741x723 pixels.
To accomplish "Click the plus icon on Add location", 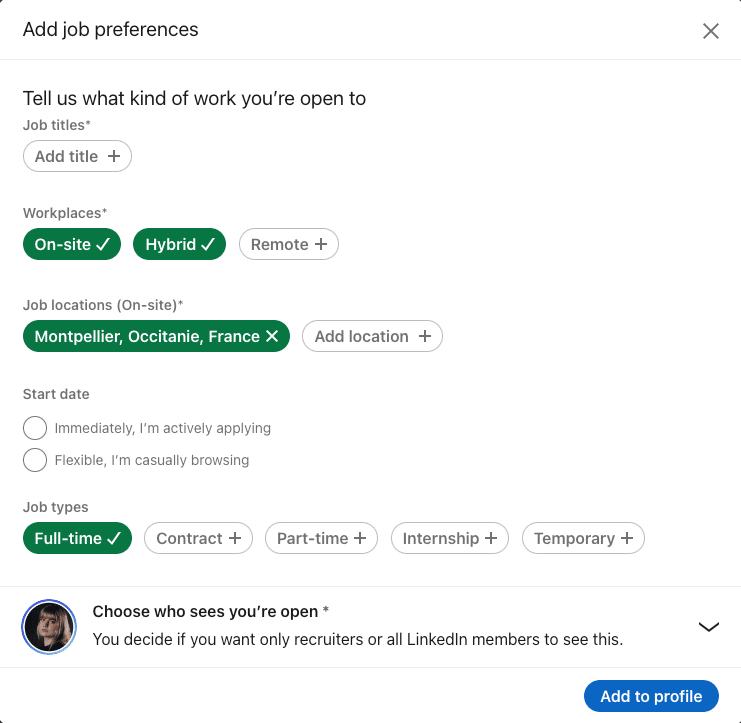I will tap(425, 336).
